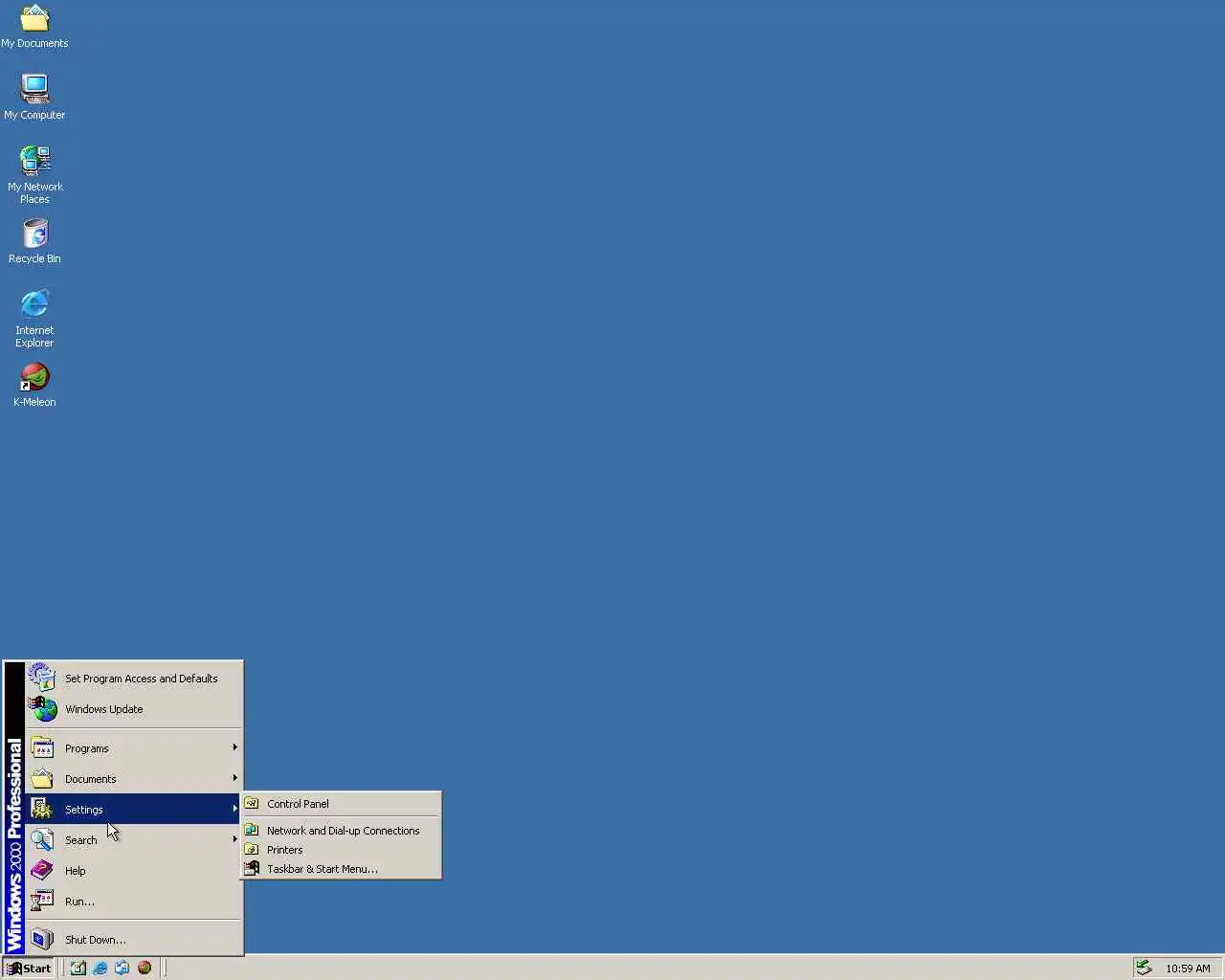Click the highlighted Settings menu item
Screen dimensions: 1225x980
pyautogui.click(x=134, y=809)
